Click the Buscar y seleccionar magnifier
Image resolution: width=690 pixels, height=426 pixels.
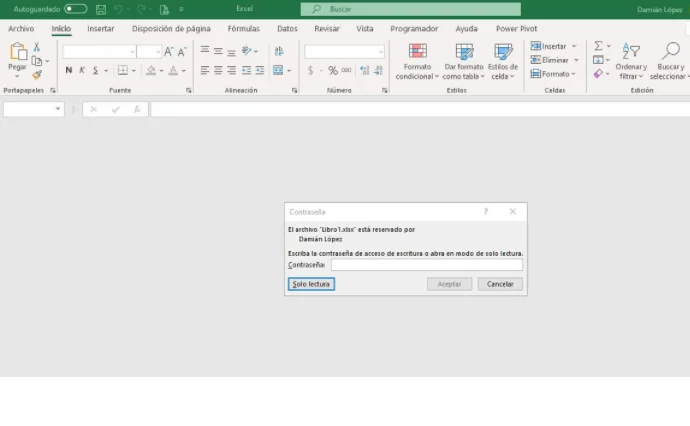pos(670,52)
